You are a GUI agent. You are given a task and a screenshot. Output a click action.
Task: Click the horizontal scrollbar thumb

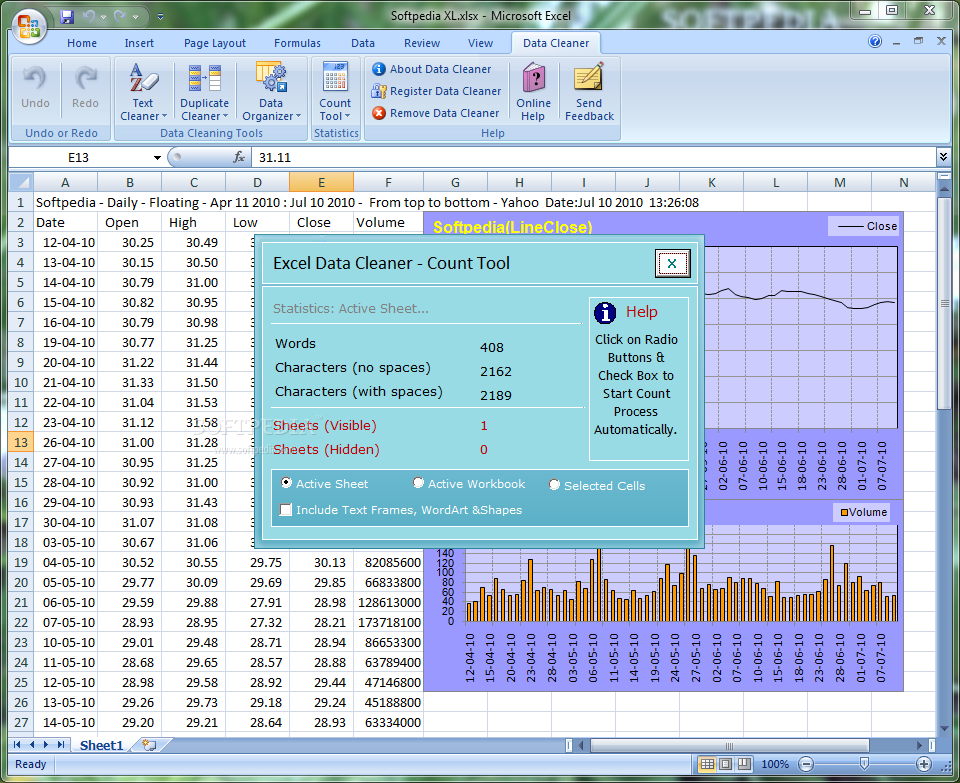729,745
